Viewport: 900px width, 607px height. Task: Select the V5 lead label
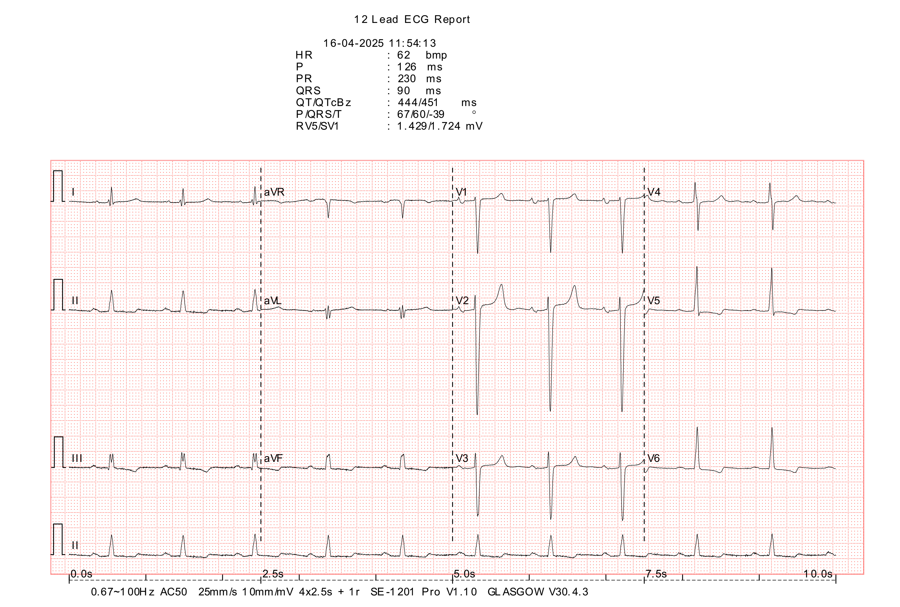654,300
